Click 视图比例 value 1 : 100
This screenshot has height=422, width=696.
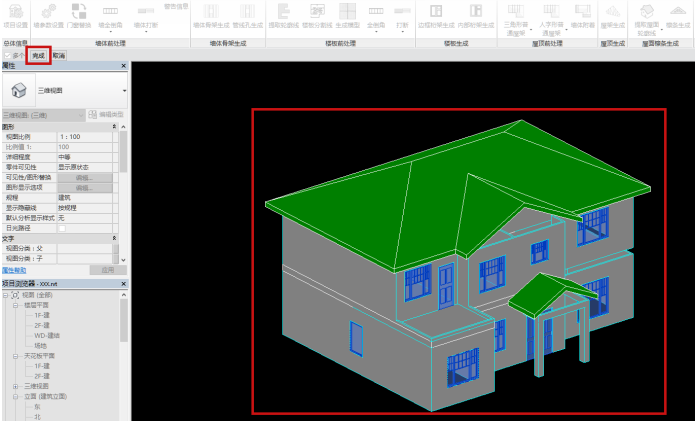(85, 137)
